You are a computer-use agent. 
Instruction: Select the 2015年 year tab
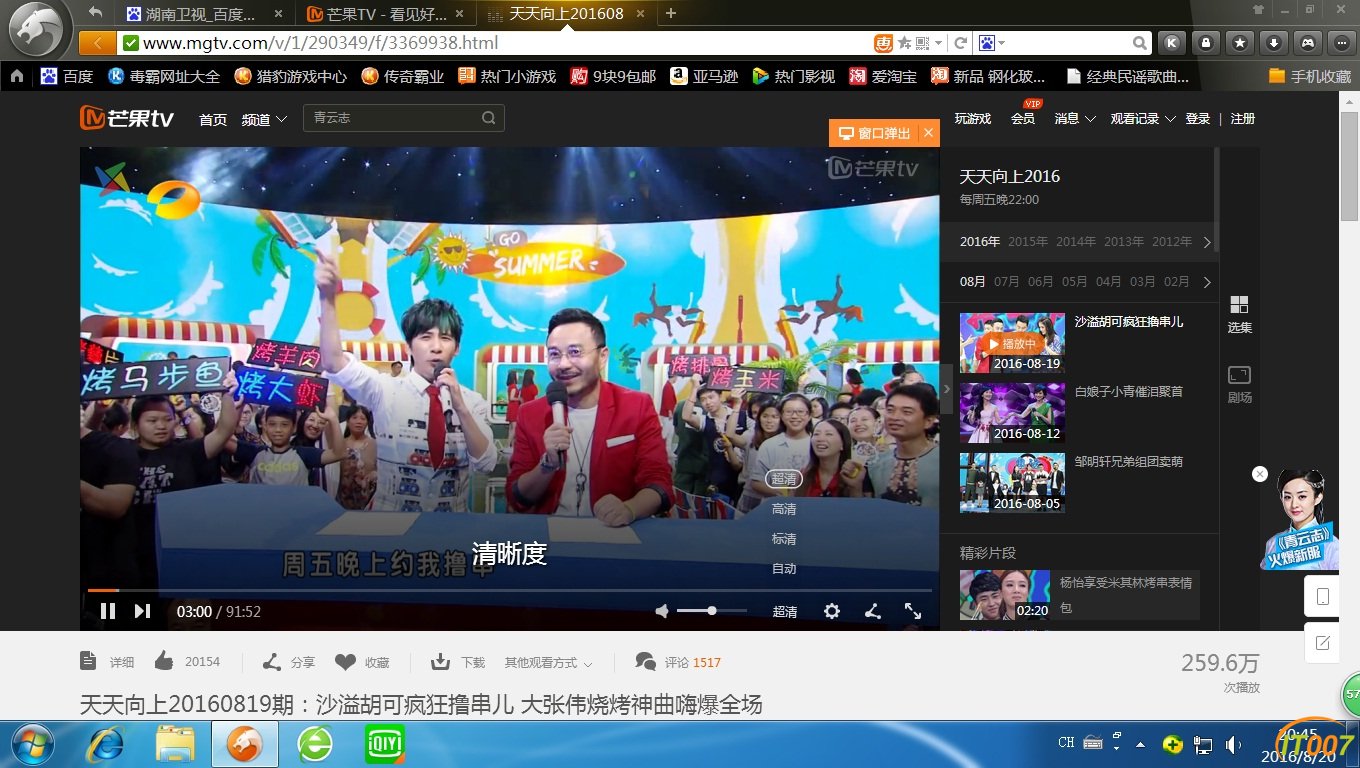pos(1028,242)
